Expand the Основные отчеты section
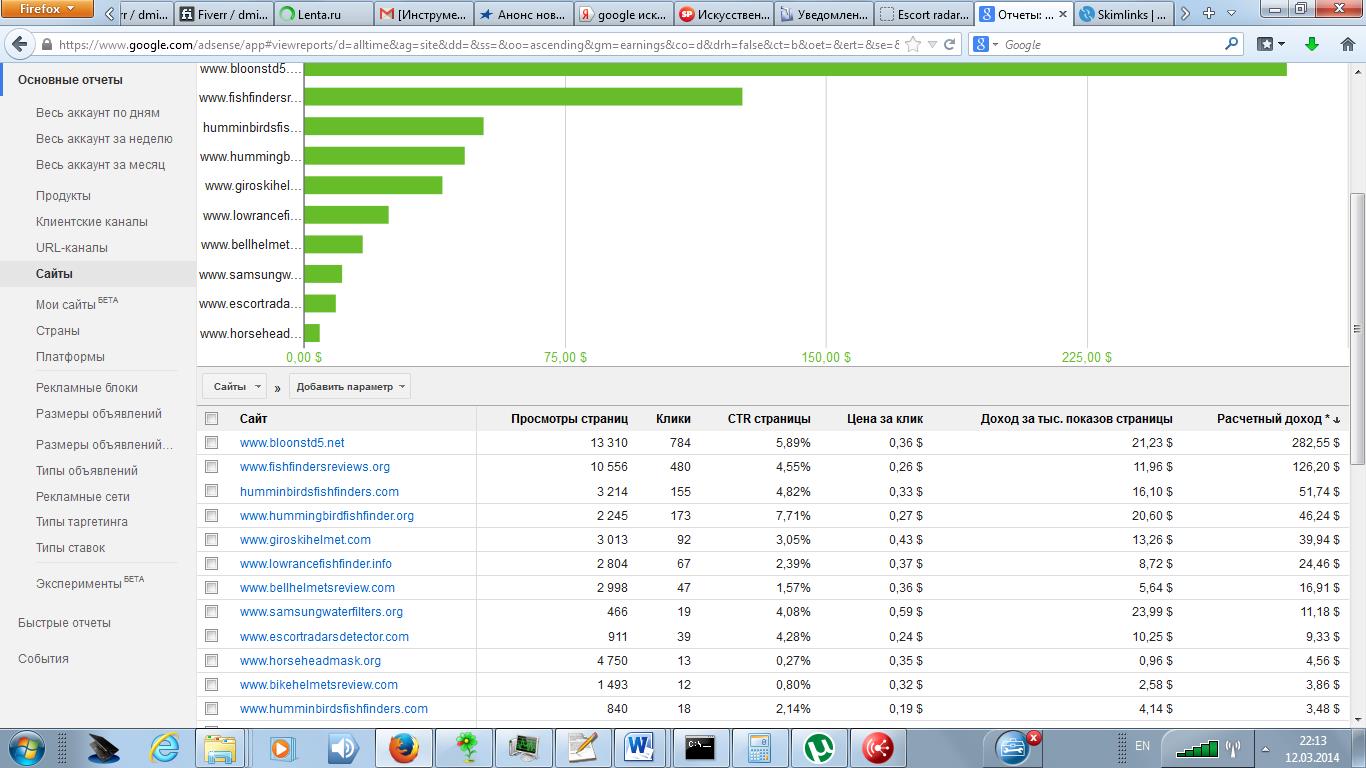Image resolution: width=1366 pixels, height=768 pixels. pyautogui.click(x=70, y=80)
